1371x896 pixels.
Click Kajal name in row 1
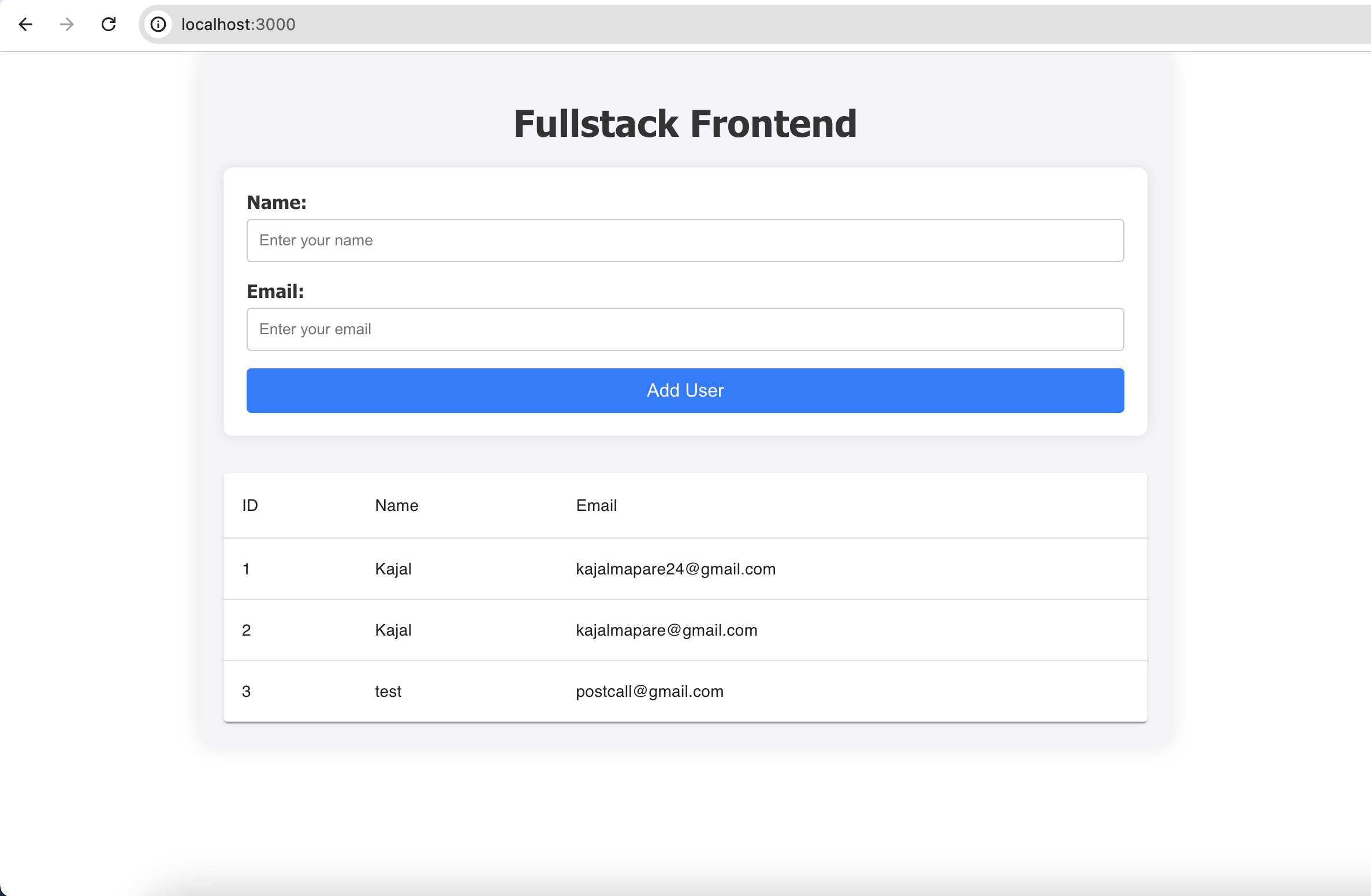tap(393, 569)
